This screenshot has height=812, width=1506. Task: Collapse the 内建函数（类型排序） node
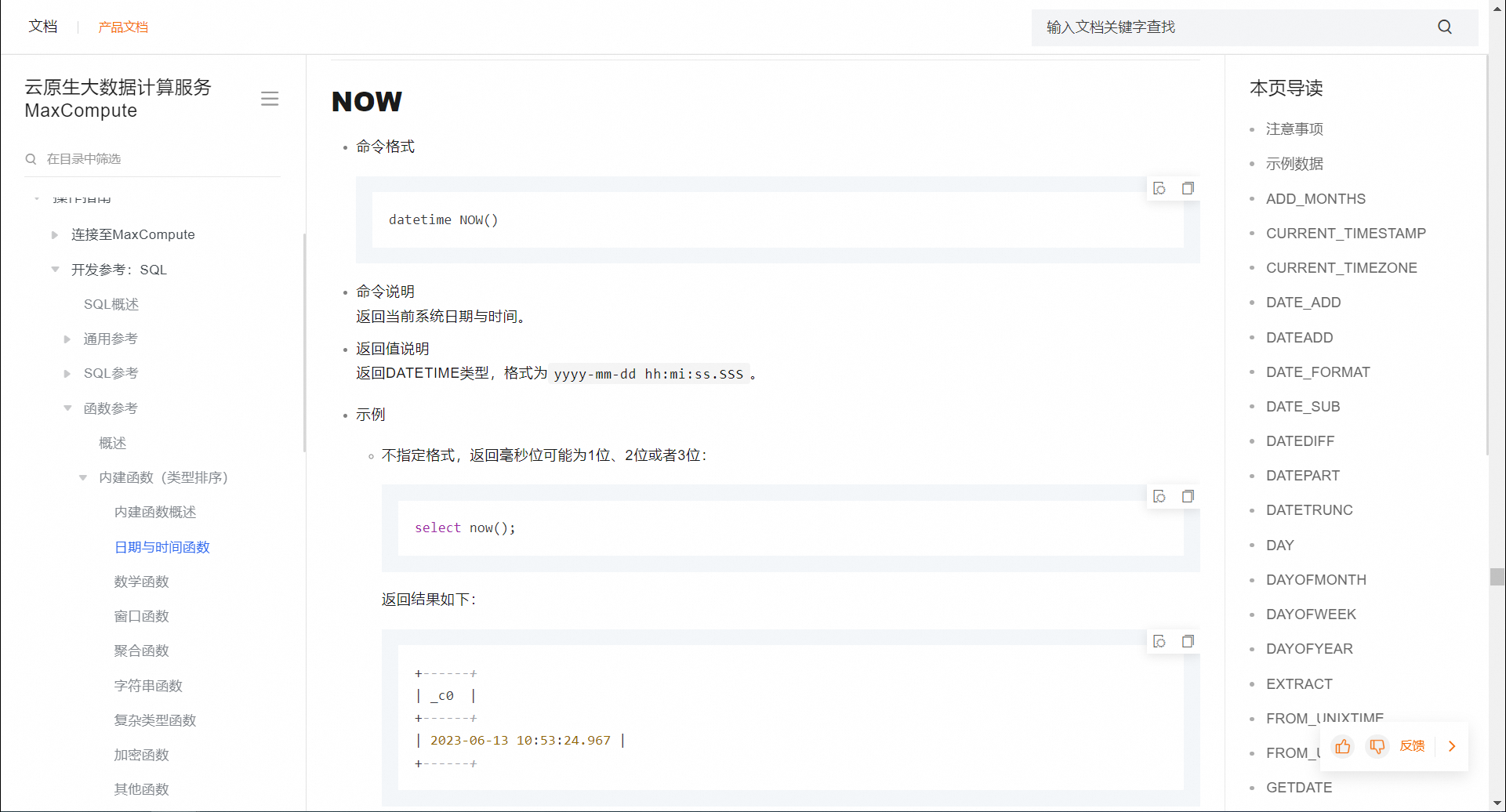pyautogui.click(x=83, y=478)
